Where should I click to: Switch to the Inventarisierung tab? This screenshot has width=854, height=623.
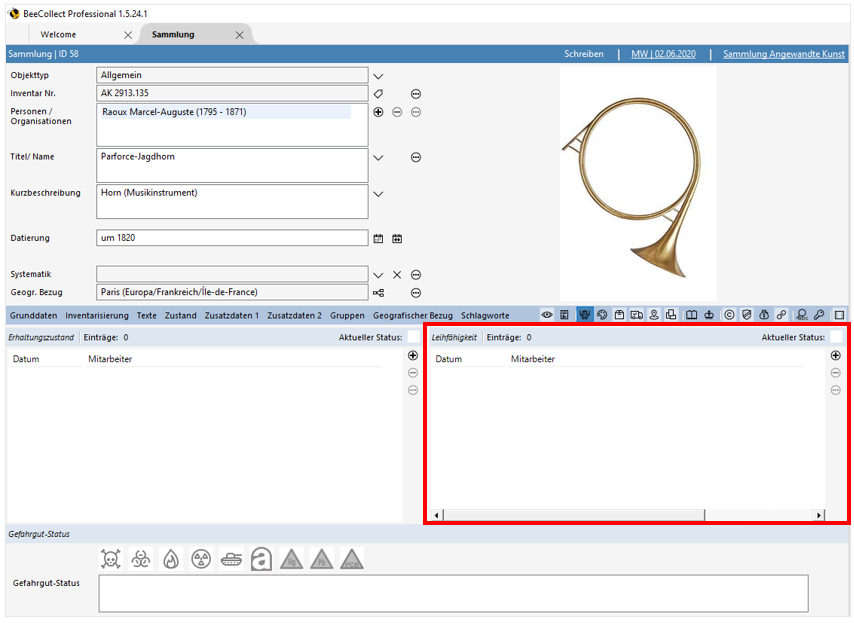click(x=97, y=315)
